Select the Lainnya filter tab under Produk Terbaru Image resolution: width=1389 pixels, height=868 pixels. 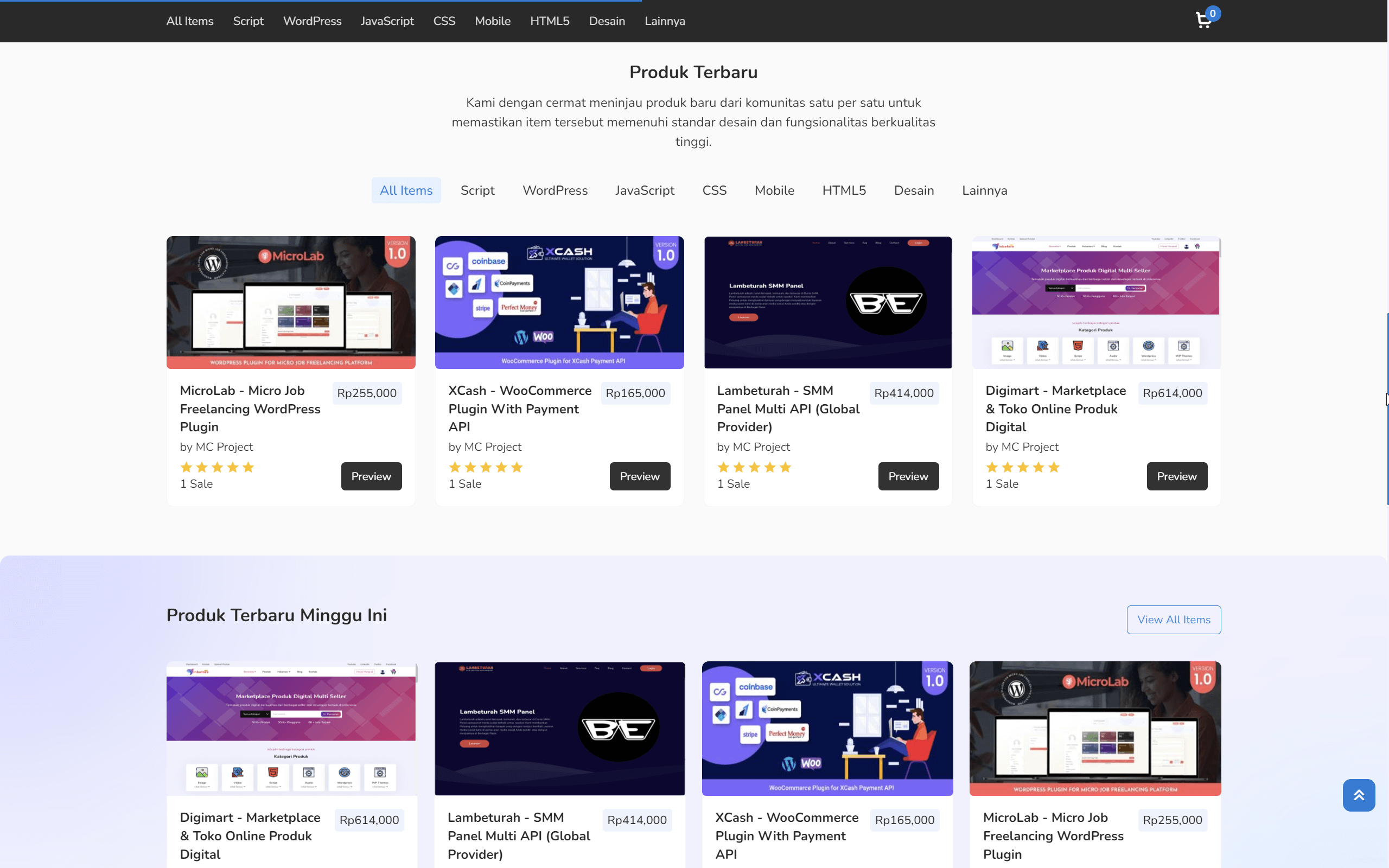click(x=984, y=190)
